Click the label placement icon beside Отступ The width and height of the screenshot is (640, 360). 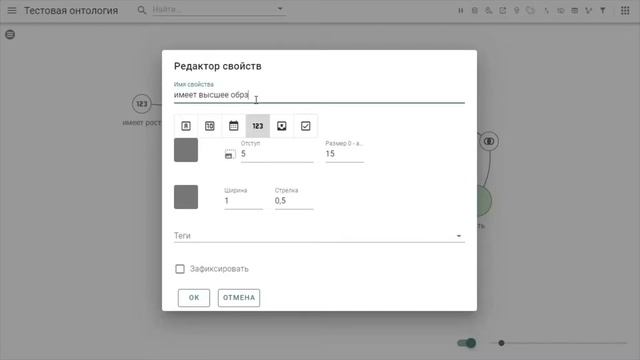click(x=230, y=154)
